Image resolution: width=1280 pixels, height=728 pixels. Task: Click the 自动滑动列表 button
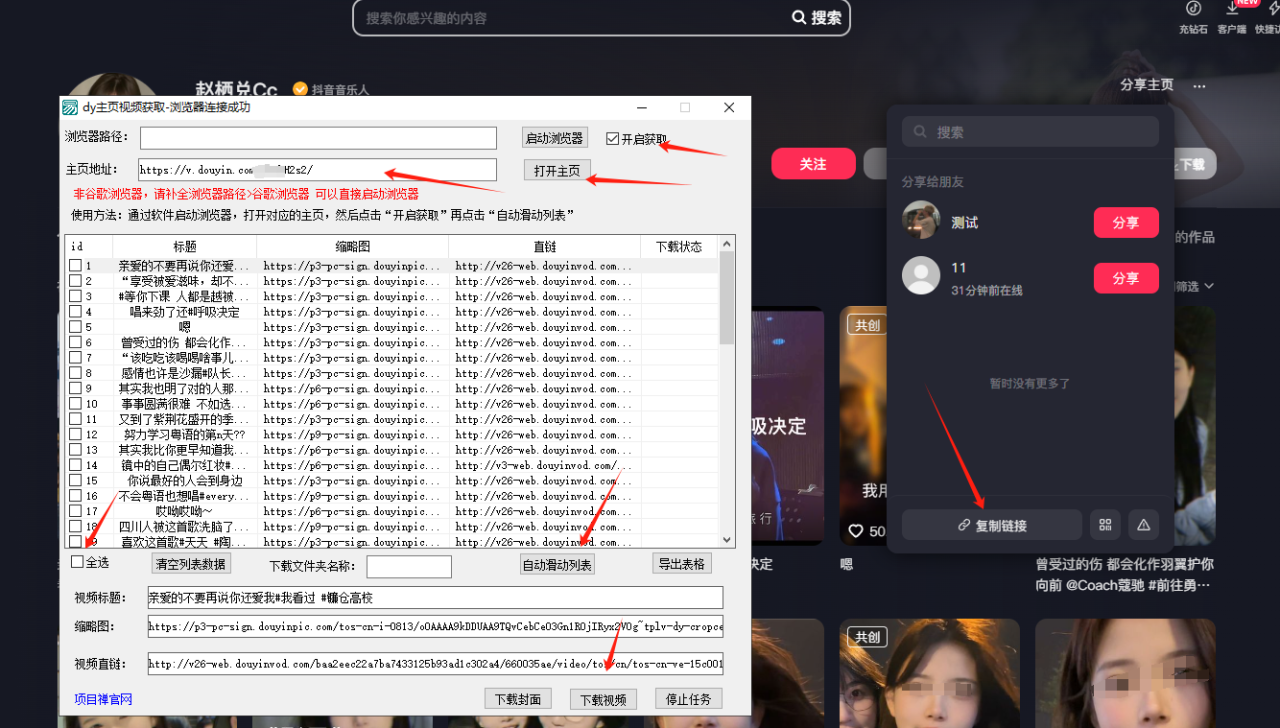557,565
